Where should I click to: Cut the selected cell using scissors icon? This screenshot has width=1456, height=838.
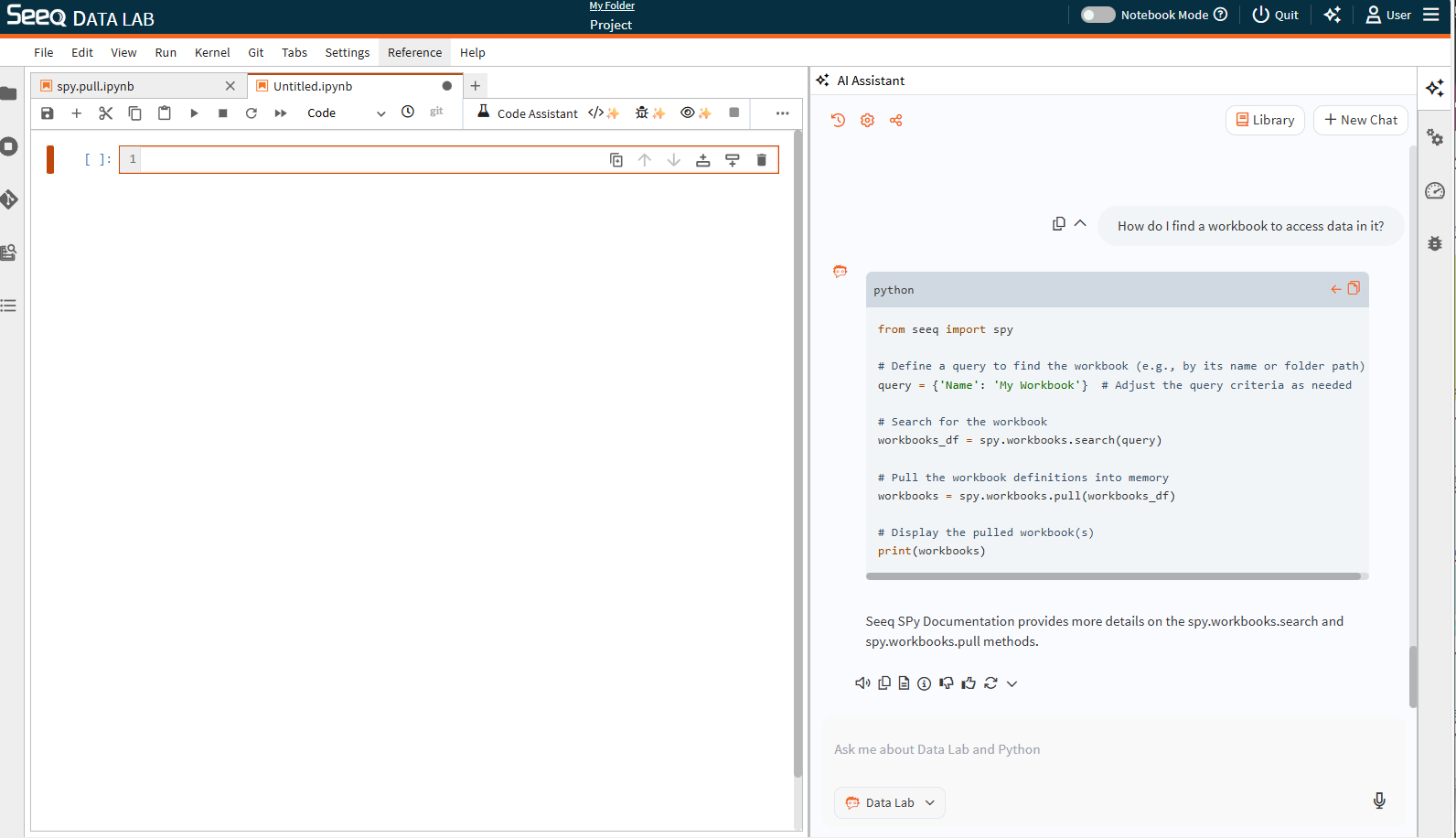coord(105,113)
